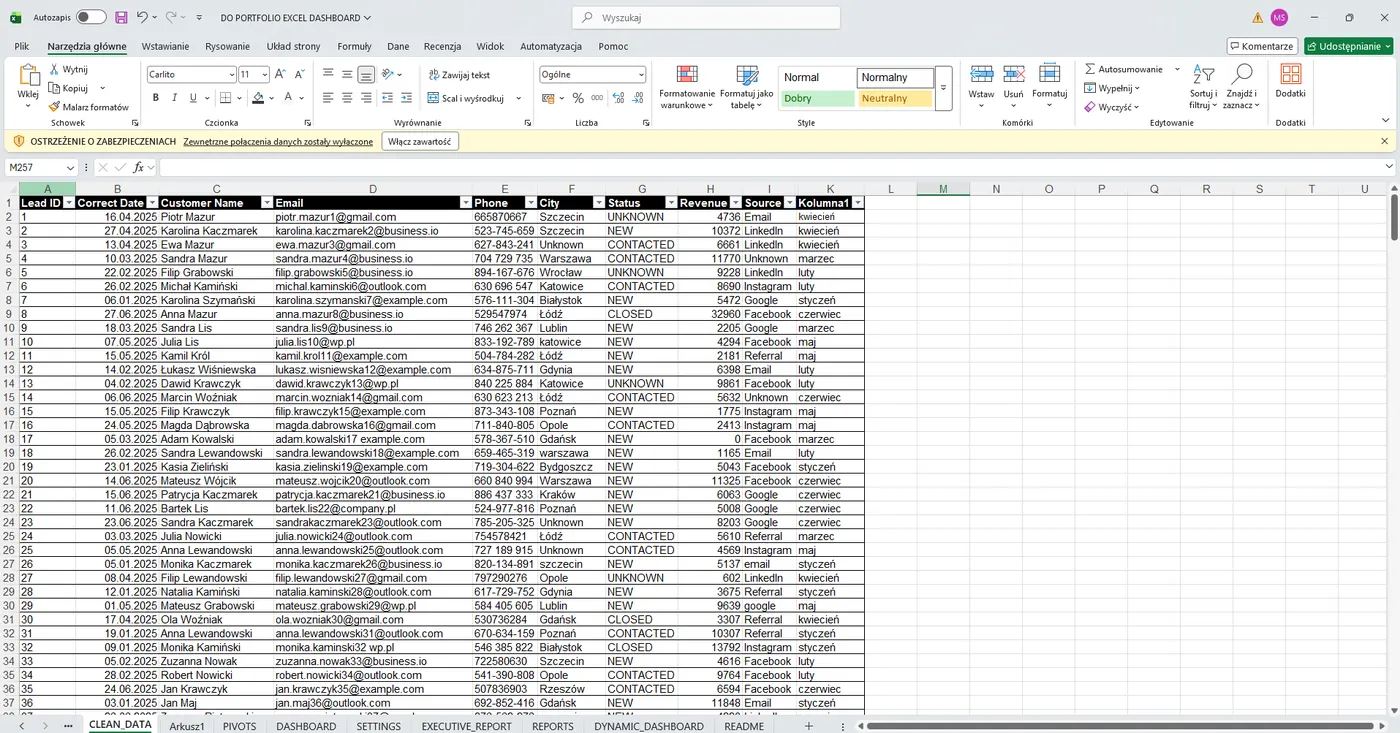Toggle Bold formatting
The height and width of the screenshot is (733, 1400).
click(x=156, y=98)
